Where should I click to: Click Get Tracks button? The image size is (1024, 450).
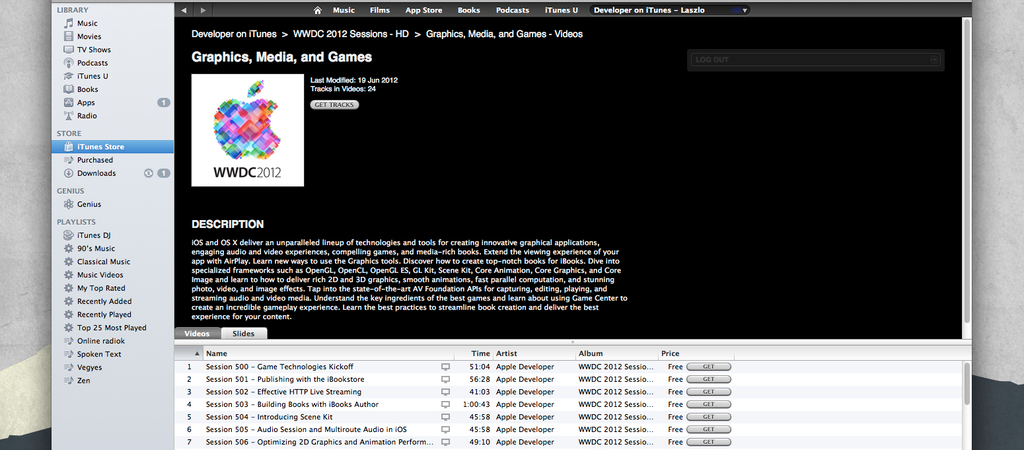coord(334,104)
